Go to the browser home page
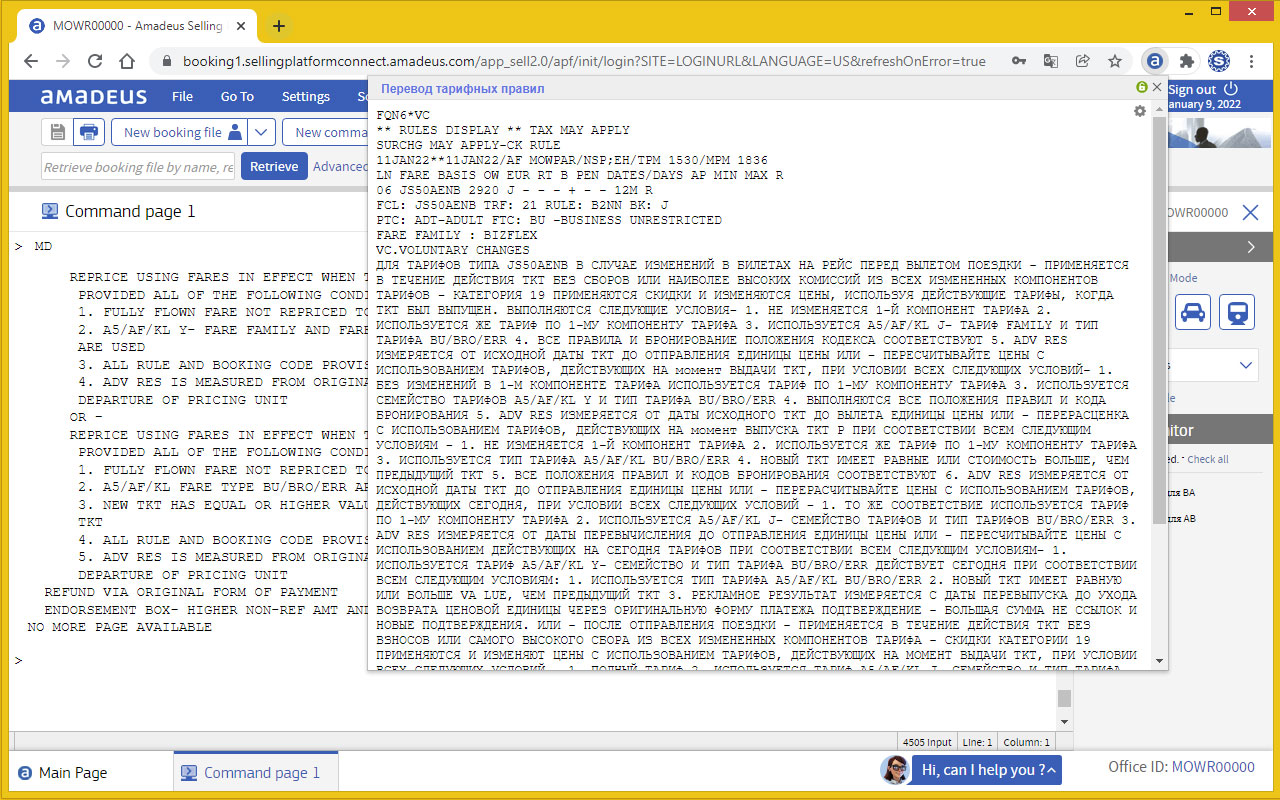 (127, 61)
